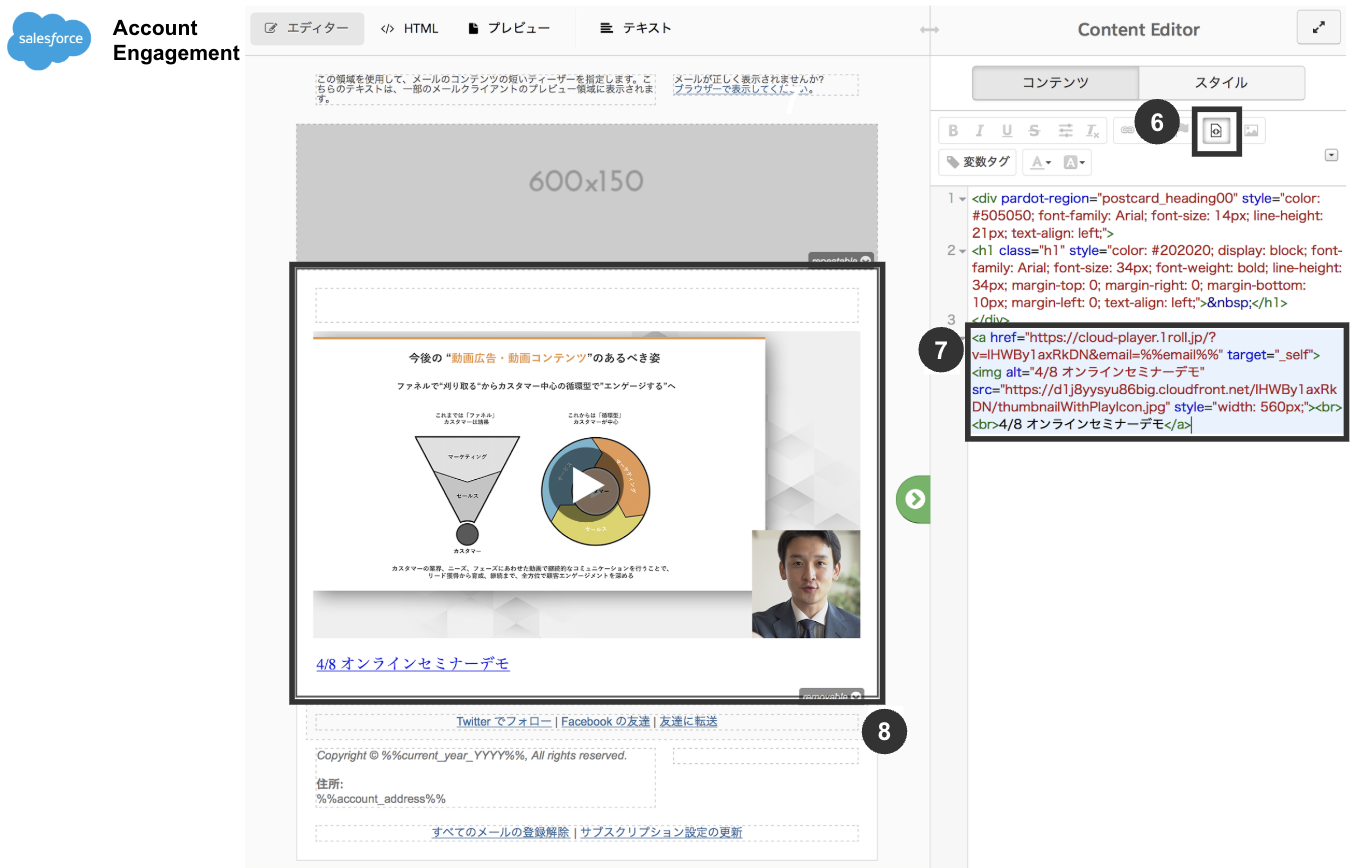This screenshot has width=1364, height=868.
Task: Open the removable options dropdown
Action: pos(855,695)
